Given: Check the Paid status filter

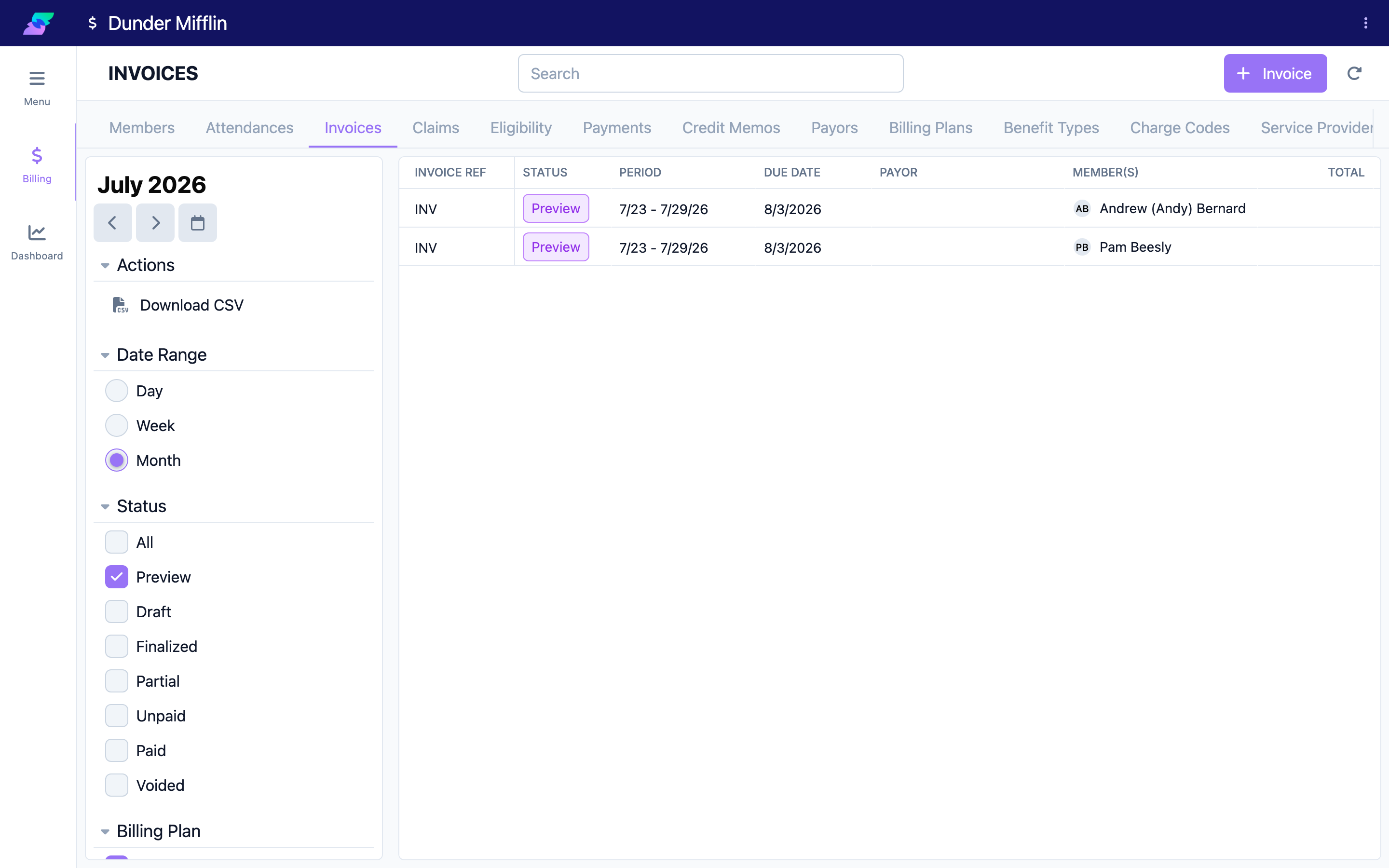Looking at the screenshot, I should tap(117, 750).
